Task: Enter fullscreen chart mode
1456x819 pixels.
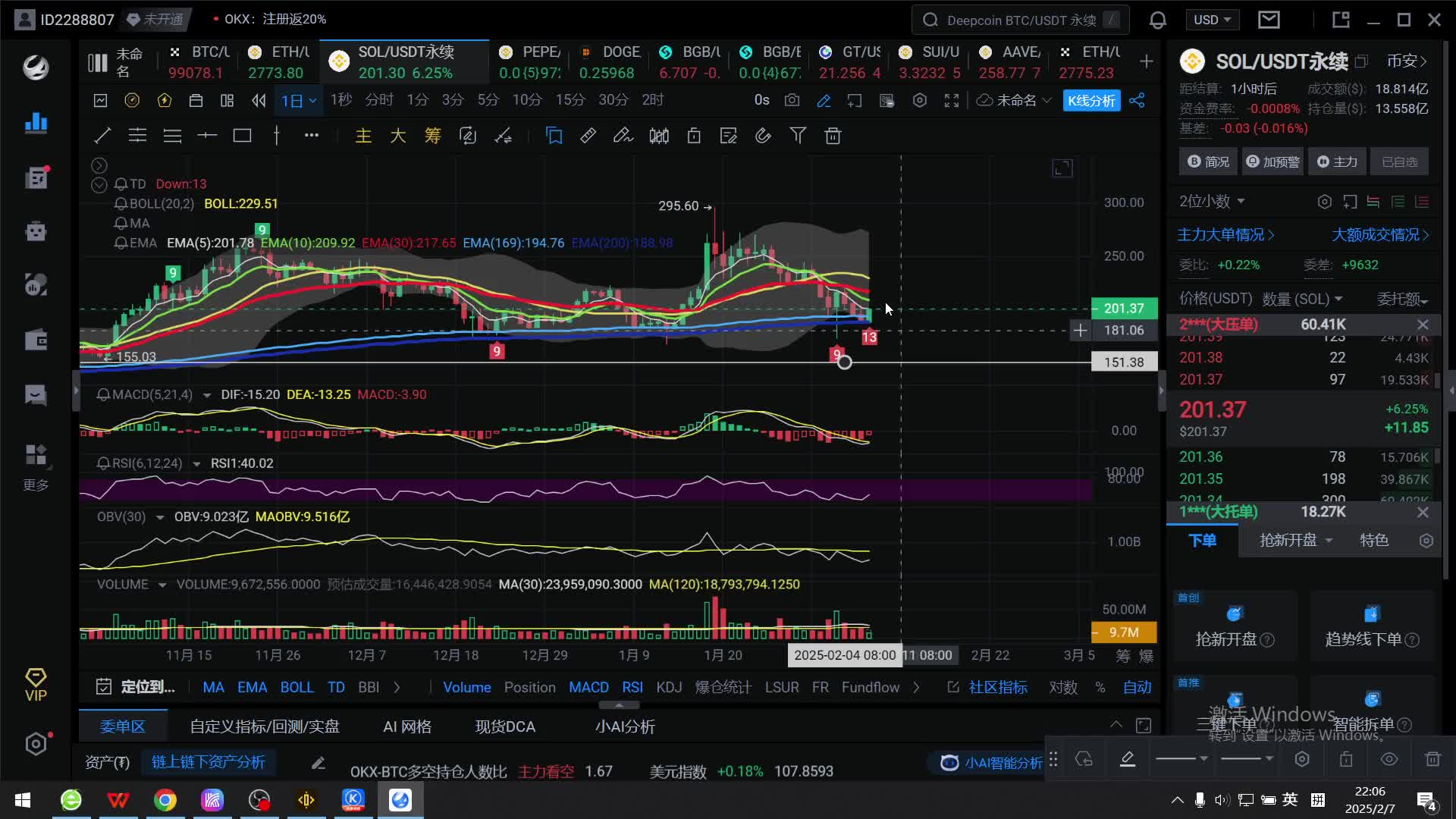Action: pos(951,100)
